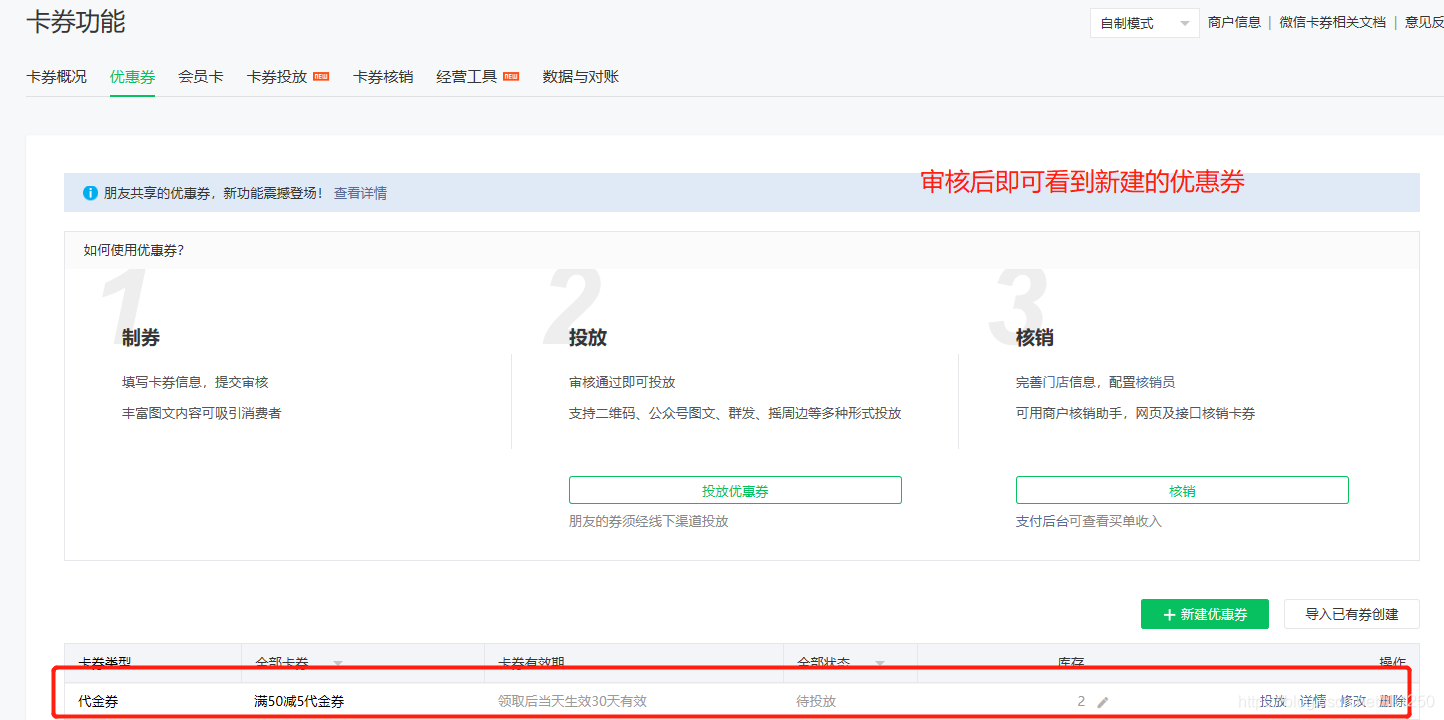Click the text 审核通过即可投放
This screenshot has height=720, width=1444.
622,382
